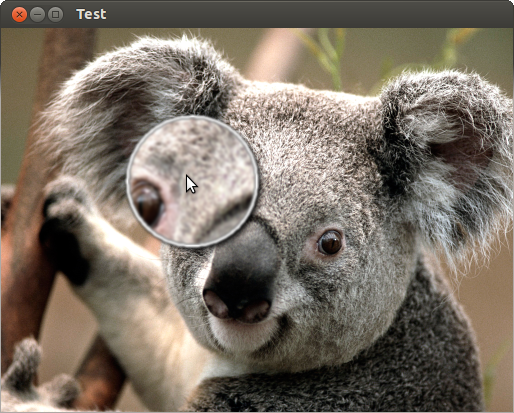This screenshot has width=514, height=413.
Task: Click the center of the magnifier lens
Action: pyautogui.click(x=192, y=182)
